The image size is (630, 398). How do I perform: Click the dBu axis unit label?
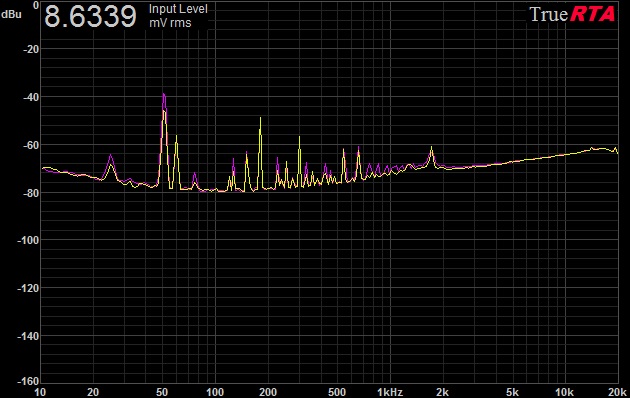[x=12, y=14]
